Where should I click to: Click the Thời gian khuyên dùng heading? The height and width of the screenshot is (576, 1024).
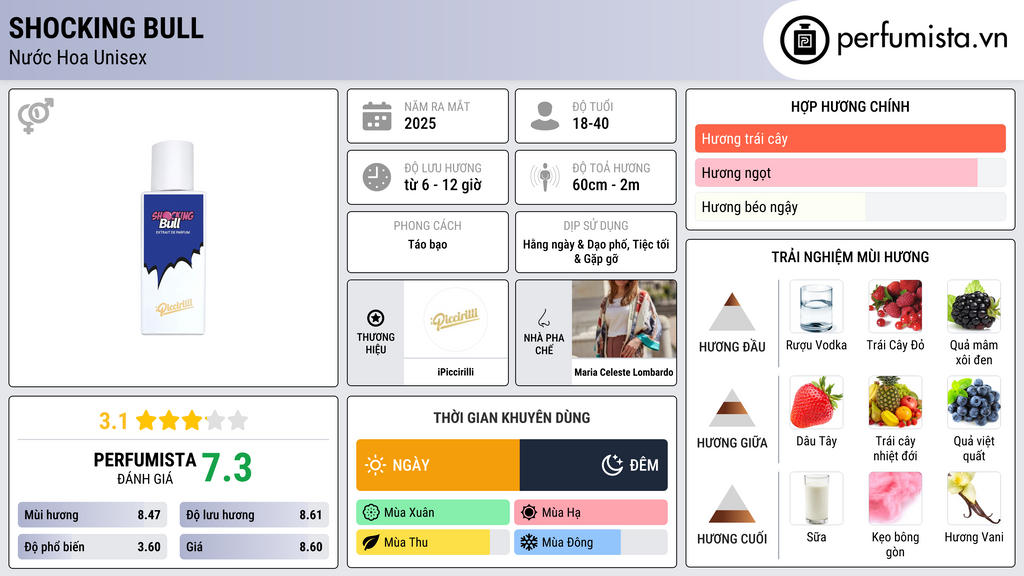click(512, 417)
